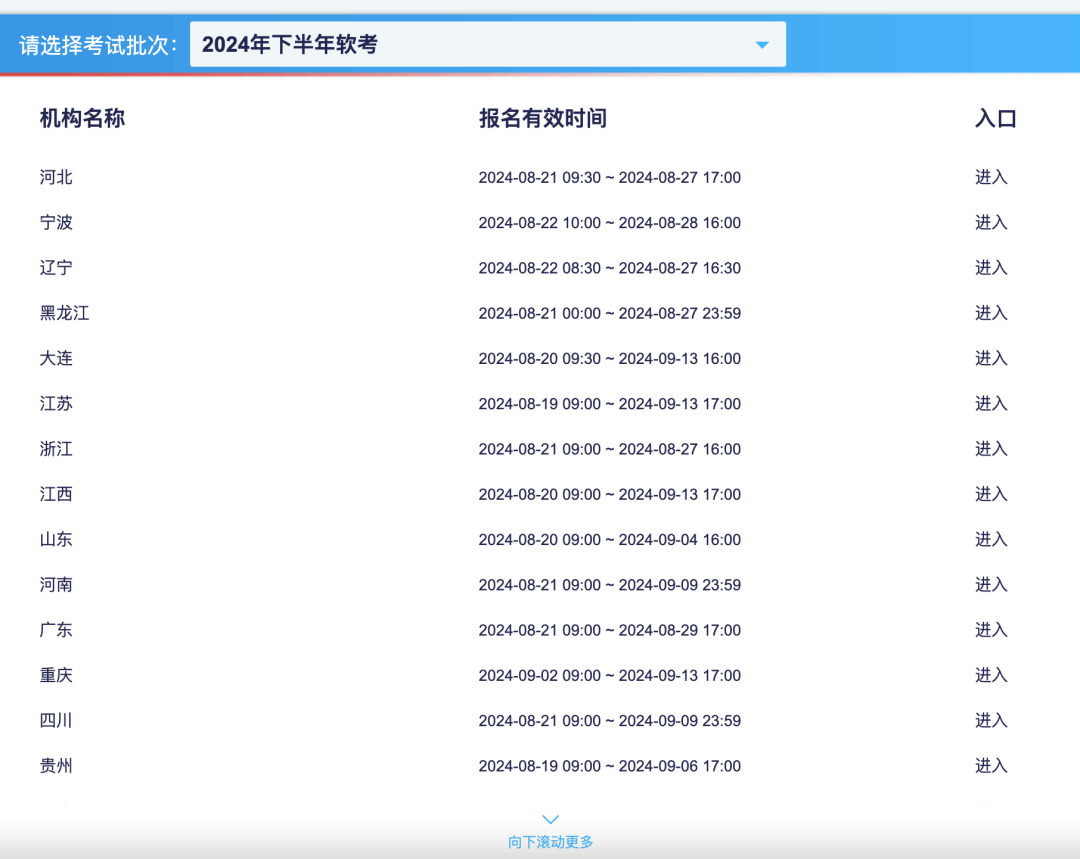Open 进入 in the 山东 row
1080x859 pixels.
coord(991,539)
